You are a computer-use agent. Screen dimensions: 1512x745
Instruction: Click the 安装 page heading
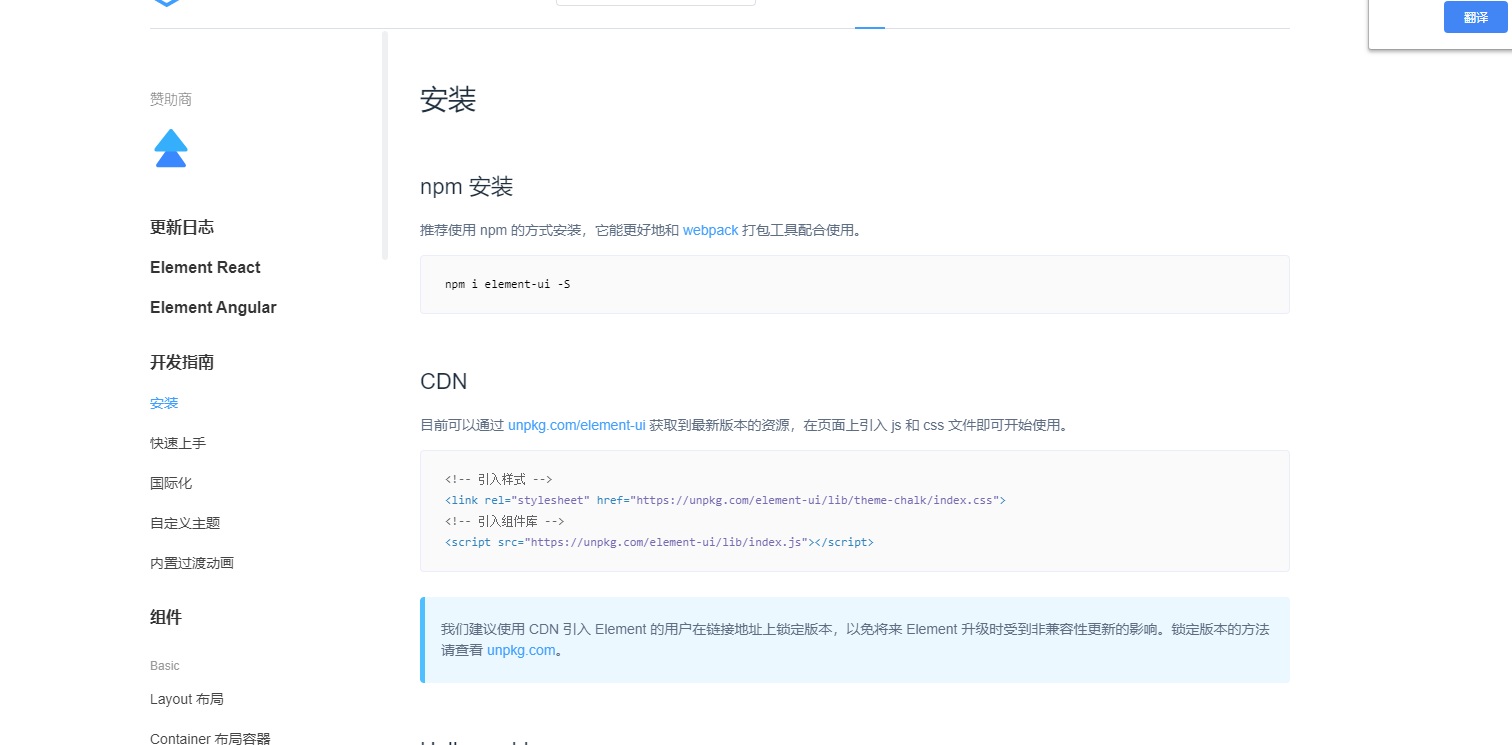(x=448, y=100)
